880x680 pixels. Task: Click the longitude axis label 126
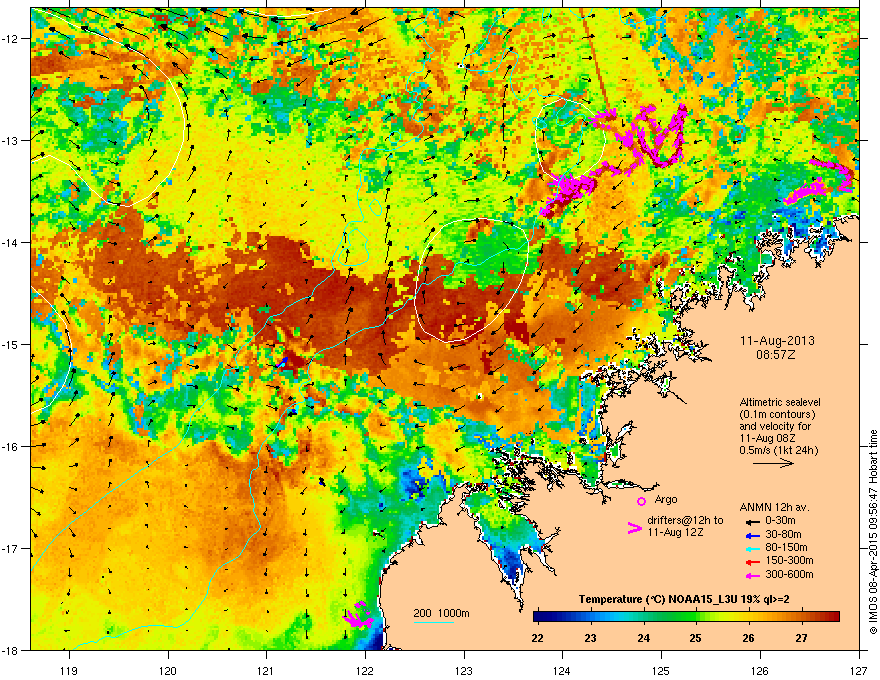pos(760,671)
